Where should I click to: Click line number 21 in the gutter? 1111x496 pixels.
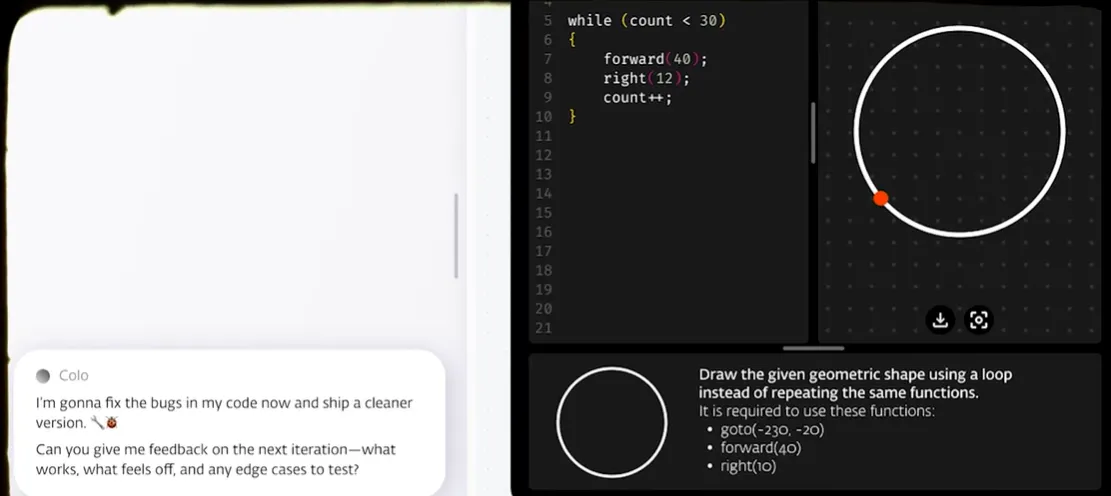(x=544, y=328)
